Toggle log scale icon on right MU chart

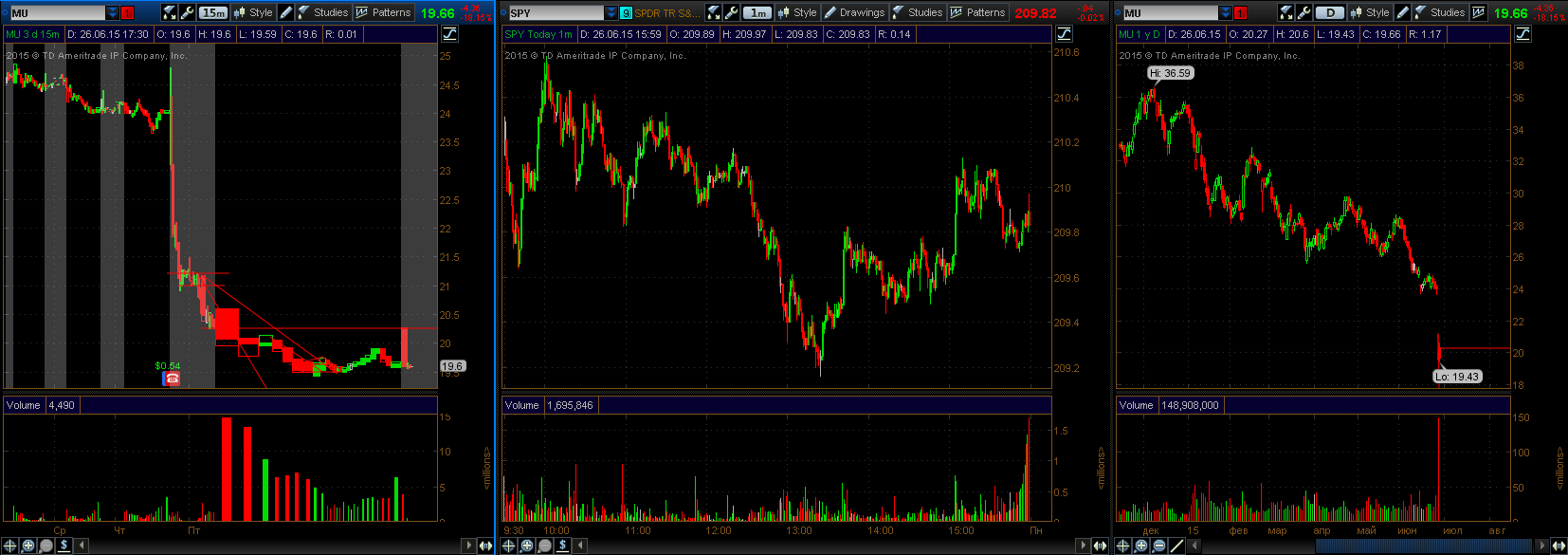tap(1522, 34)
